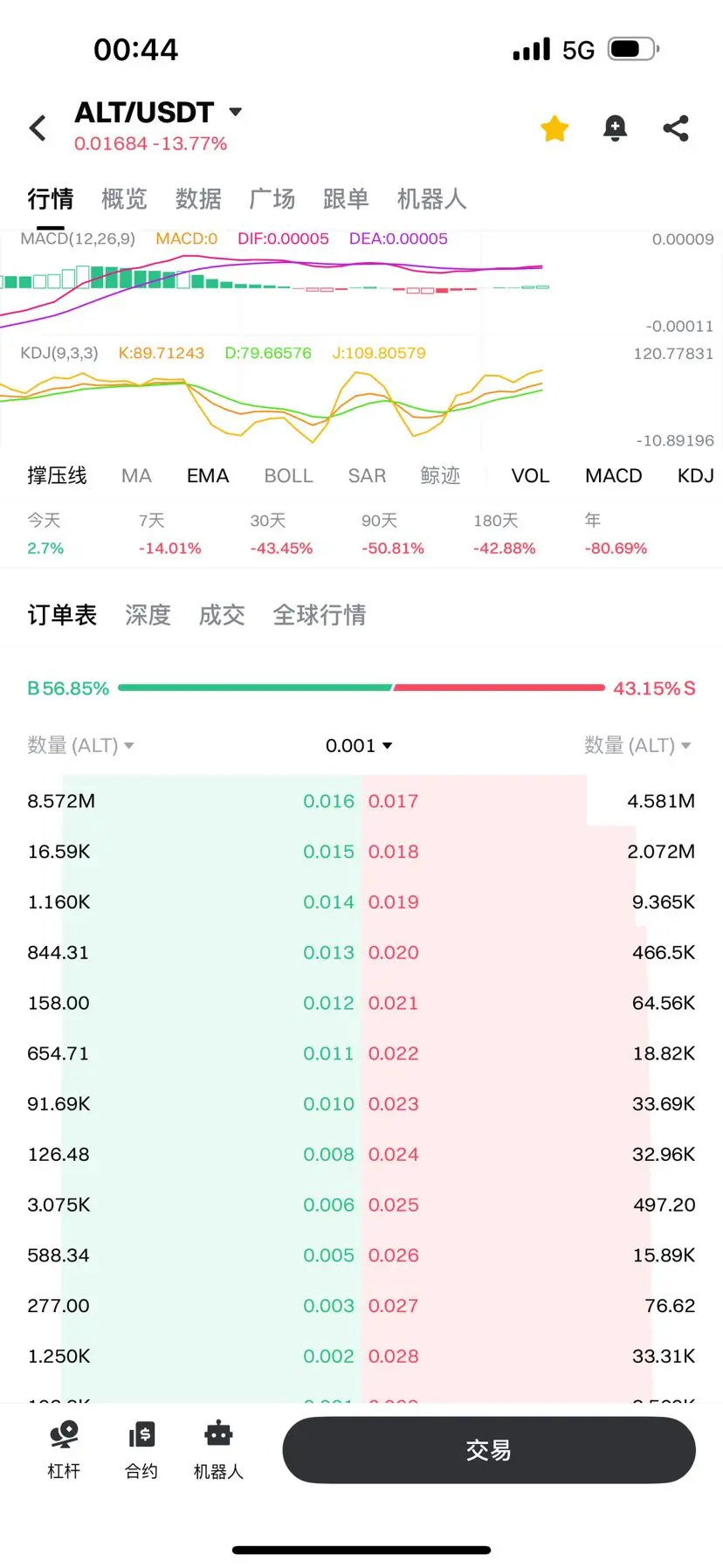Image resolution: width=723 pixels, height=1568 pixels.
Task: Switch to the 概览 overview tab
Action: coord(124,199)
